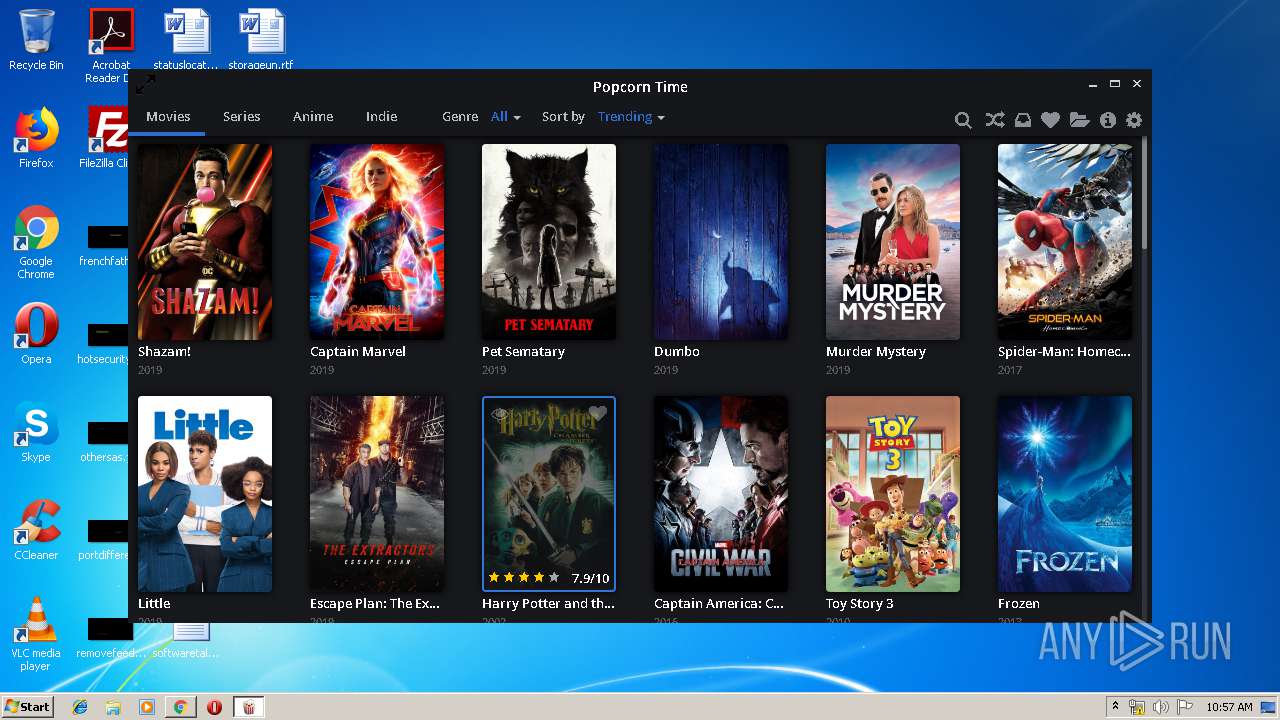The image size is (1280, 720).
Task: Click the 'Murder Mystery' title text
Action: pyautogui.click(x=876, y=352)
